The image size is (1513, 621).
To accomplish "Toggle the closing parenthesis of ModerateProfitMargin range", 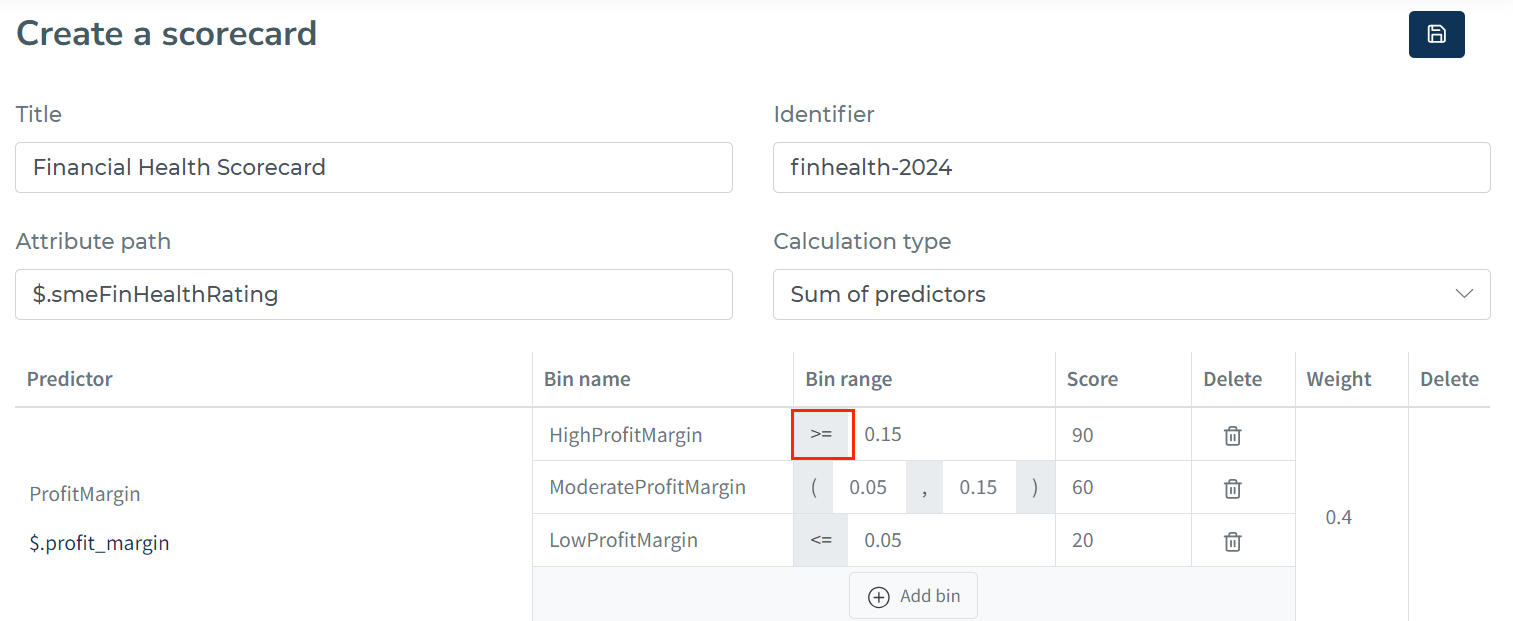I will click(1035, 488).
